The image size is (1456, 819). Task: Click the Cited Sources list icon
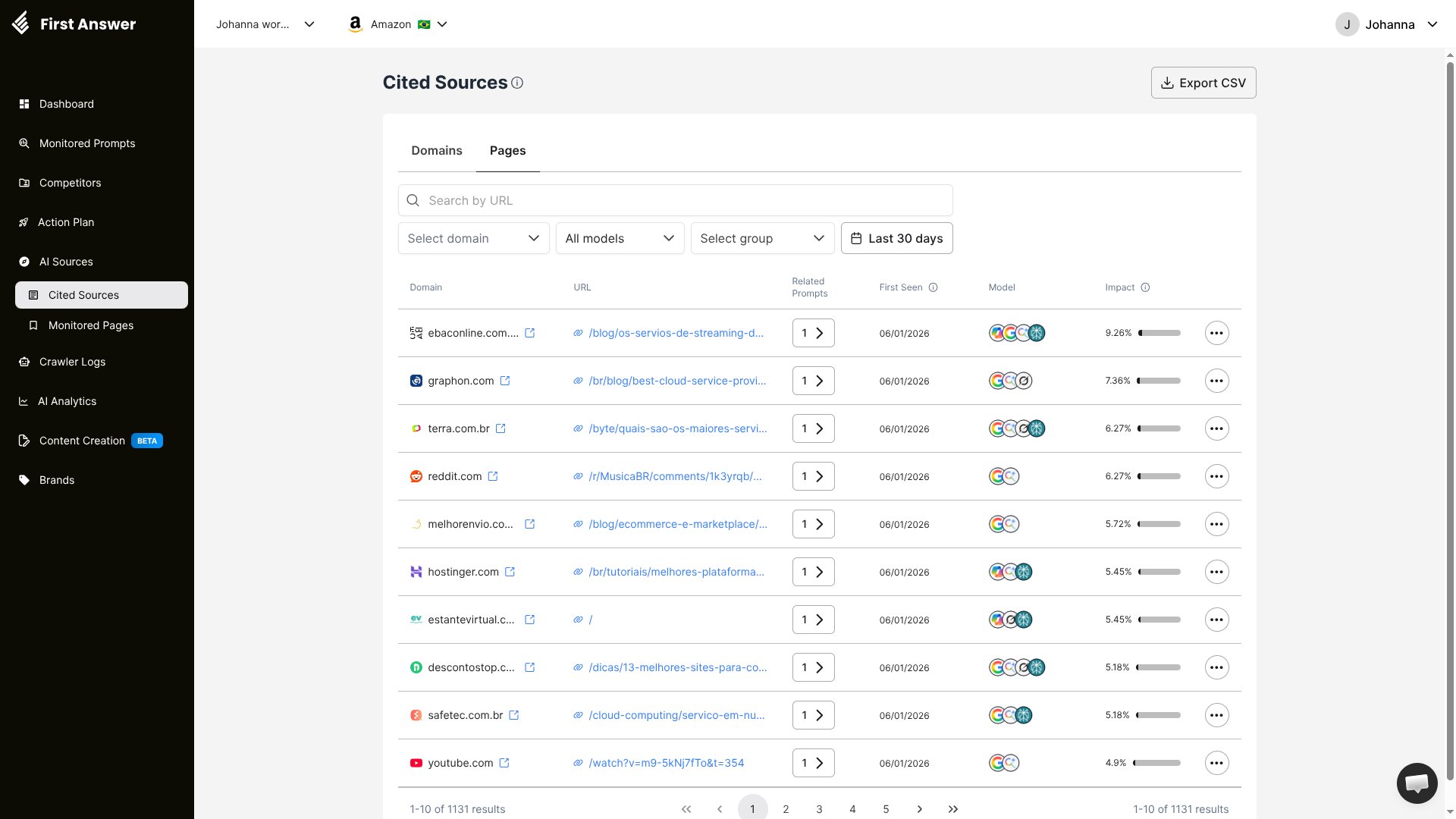[33, 295]
